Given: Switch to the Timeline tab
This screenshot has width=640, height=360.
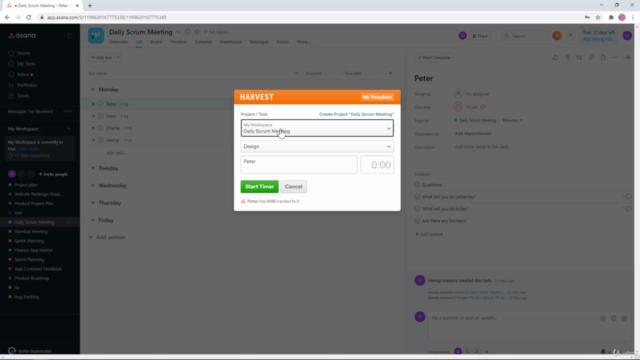Looking at the screenshot, I should click(178, 42).
